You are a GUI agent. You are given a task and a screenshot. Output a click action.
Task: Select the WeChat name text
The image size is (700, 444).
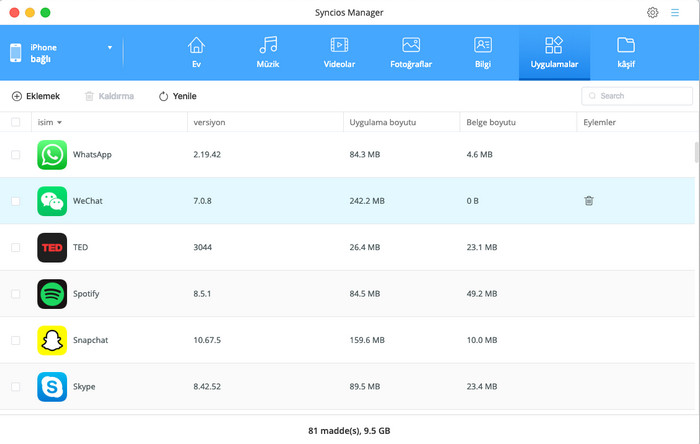coord(88,201)
